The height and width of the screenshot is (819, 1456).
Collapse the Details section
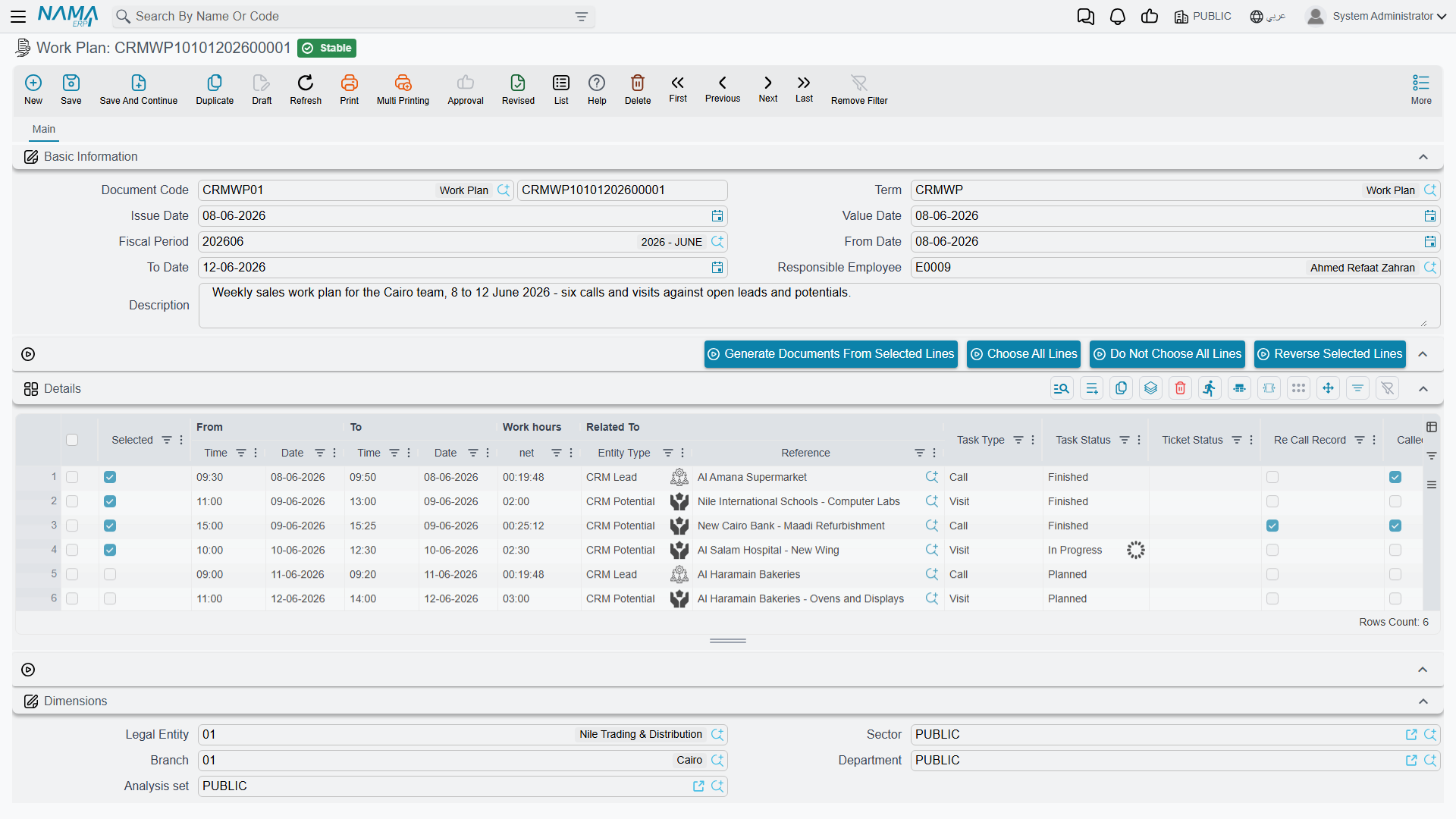coord(1423,389)
